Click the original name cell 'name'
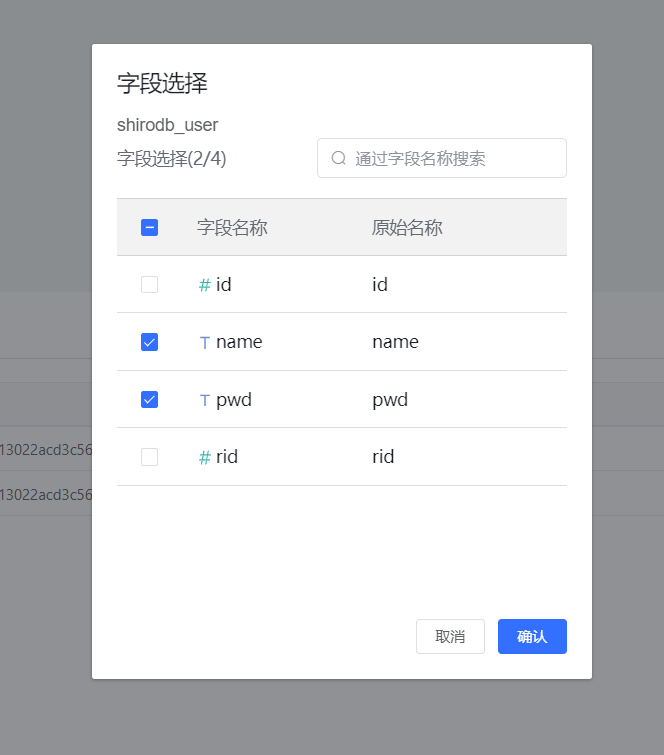Image resolution: width=664 pixels, height=755 pixels. pos(395,342)
